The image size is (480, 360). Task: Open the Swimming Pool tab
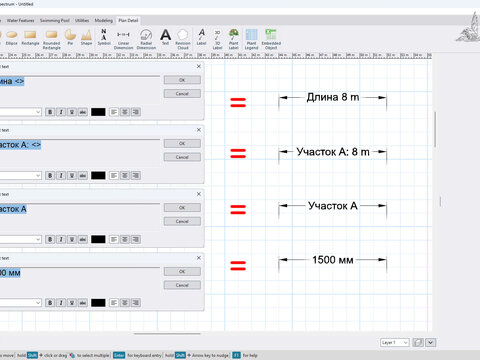(x=55, y=20)
